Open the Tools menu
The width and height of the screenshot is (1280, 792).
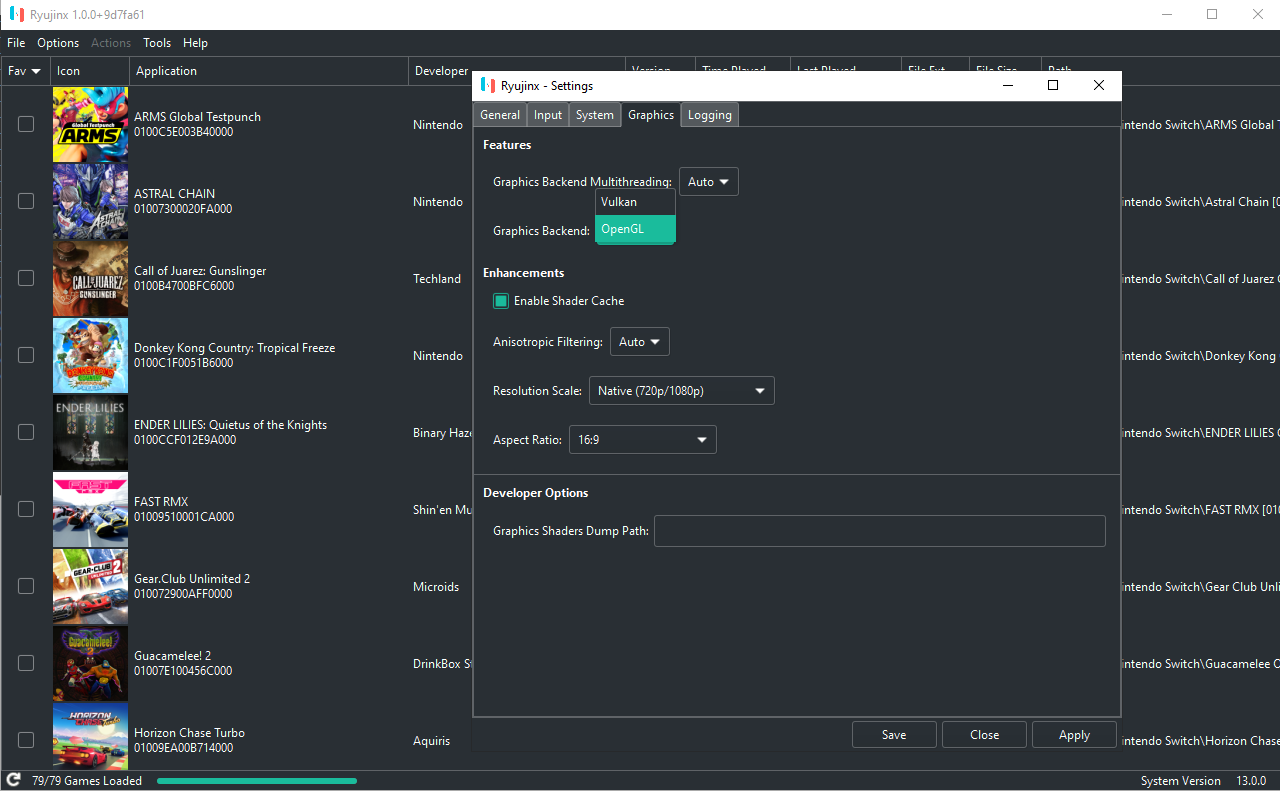pyautogui.click(x=157, y=43)
